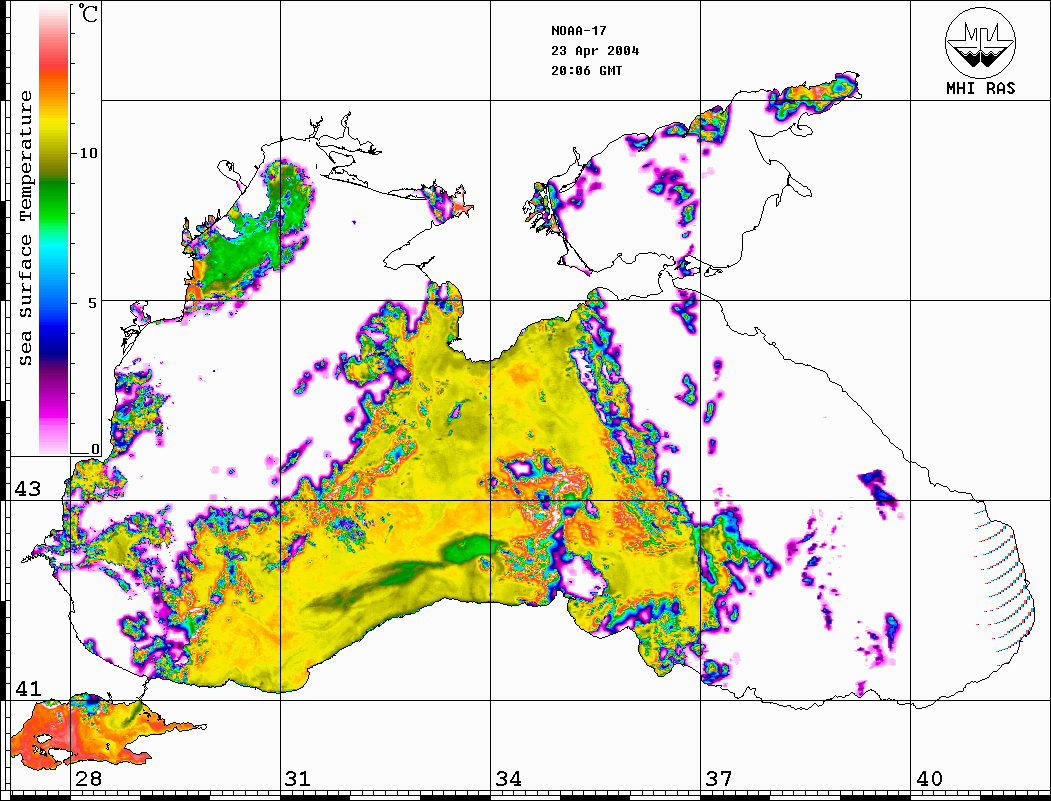Click the latitude label '43'
Image resolution: width=1051 pixels, height=801 pixels.
click(27, 489)
